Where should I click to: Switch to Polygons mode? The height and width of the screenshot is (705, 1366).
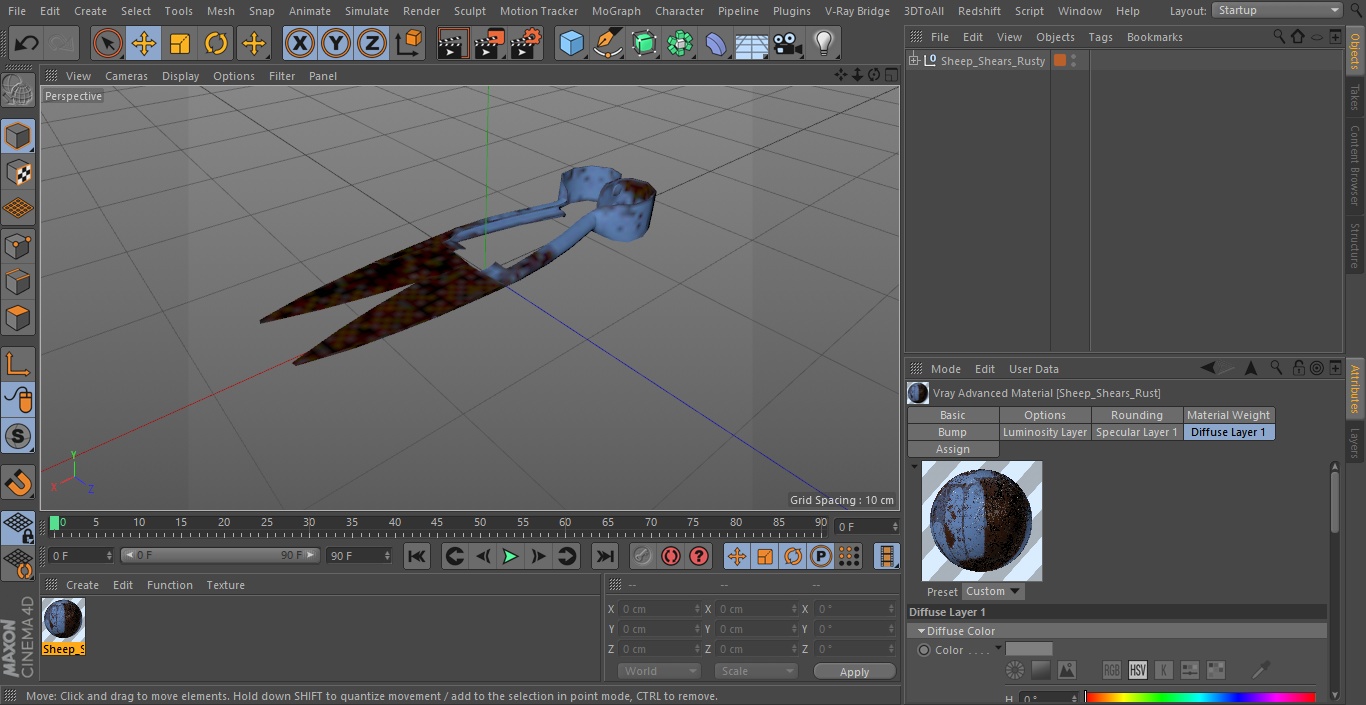coord(18,318)
